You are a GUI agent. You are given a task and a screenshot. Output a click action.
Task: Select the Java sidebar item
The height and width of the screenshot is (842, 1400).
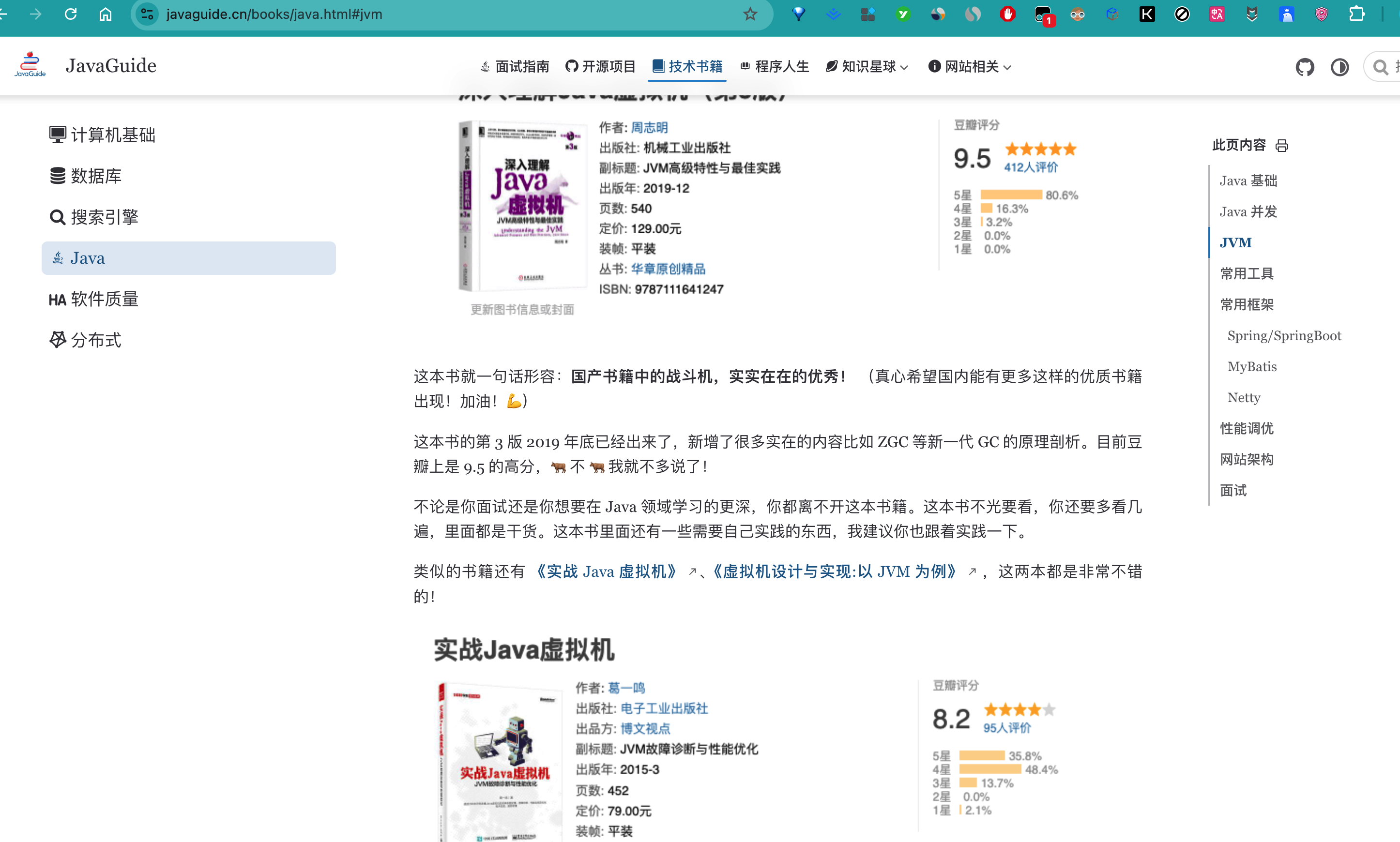pos(188,258)
